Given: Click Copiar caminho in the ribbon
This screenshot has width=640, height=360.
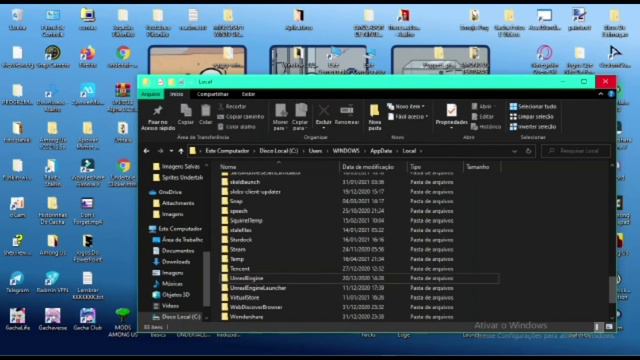Looking at the screenshot, I should click(240, 117).
